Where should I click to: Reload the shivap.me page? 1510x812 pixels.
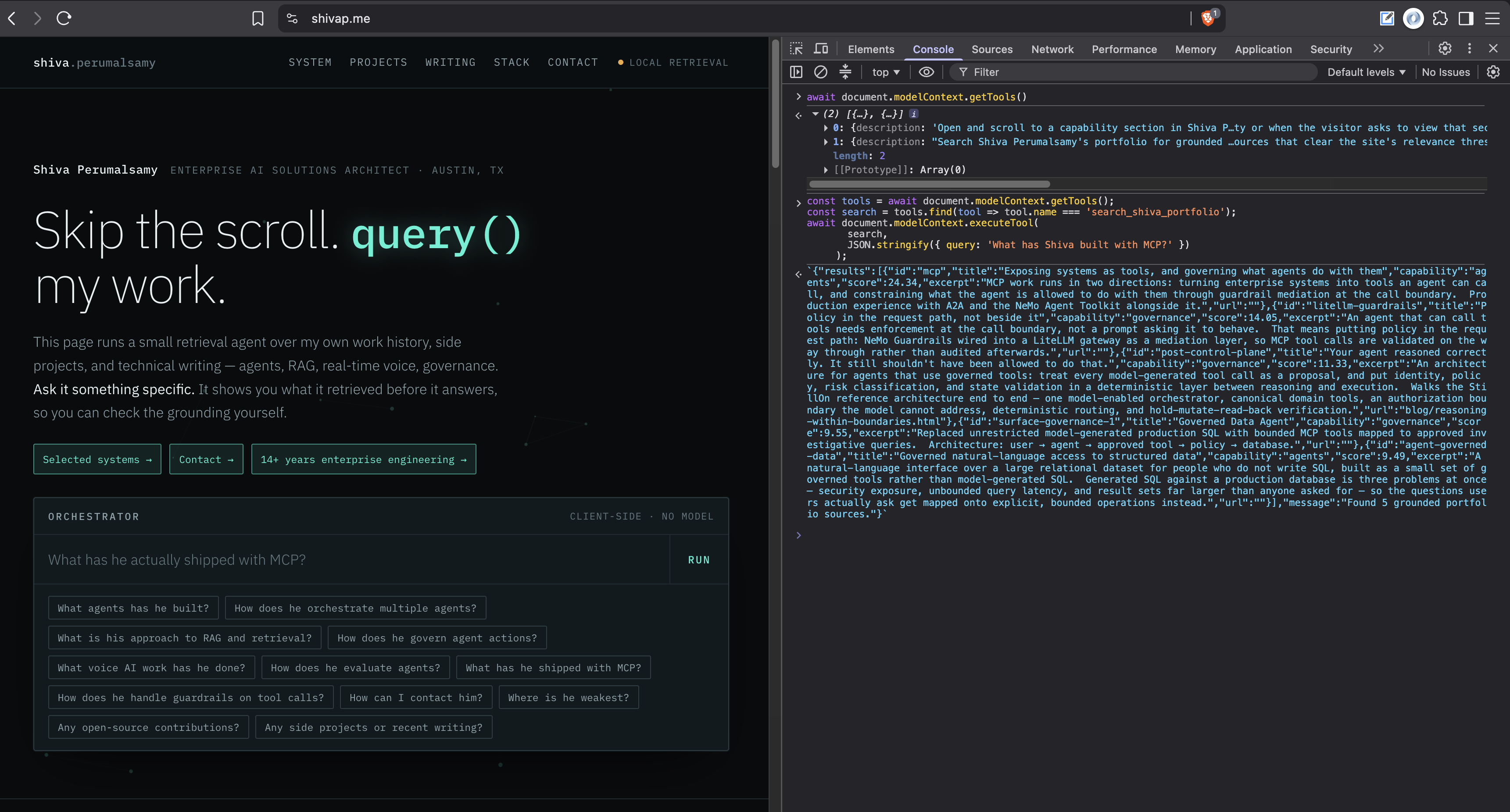[x=64, y=18]
